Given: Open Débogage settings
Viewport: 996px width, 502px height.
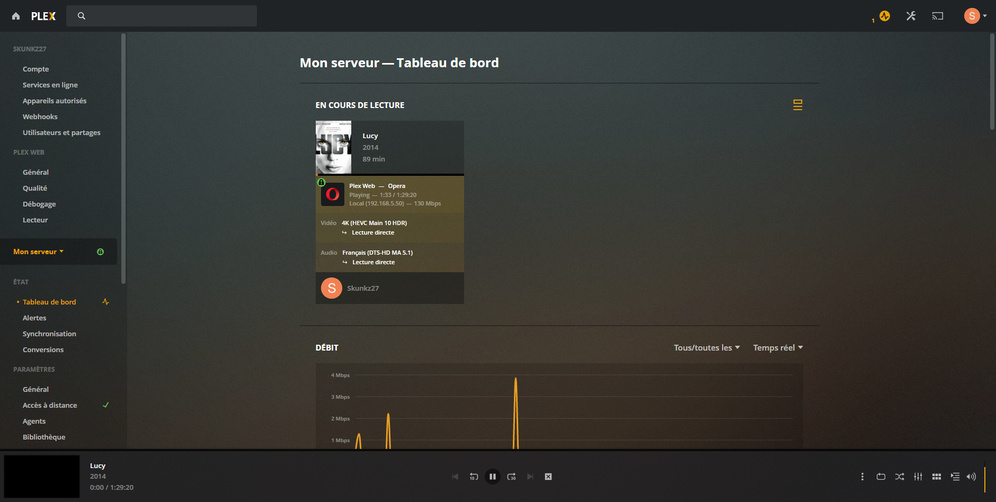Looking at the screenshot, I should point(39,204).
